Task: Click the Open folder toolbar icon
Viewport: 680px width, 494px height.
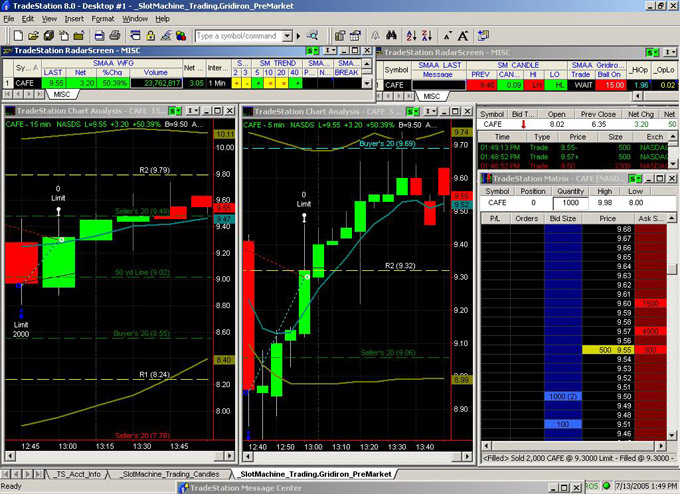Action: pos(33,36)
